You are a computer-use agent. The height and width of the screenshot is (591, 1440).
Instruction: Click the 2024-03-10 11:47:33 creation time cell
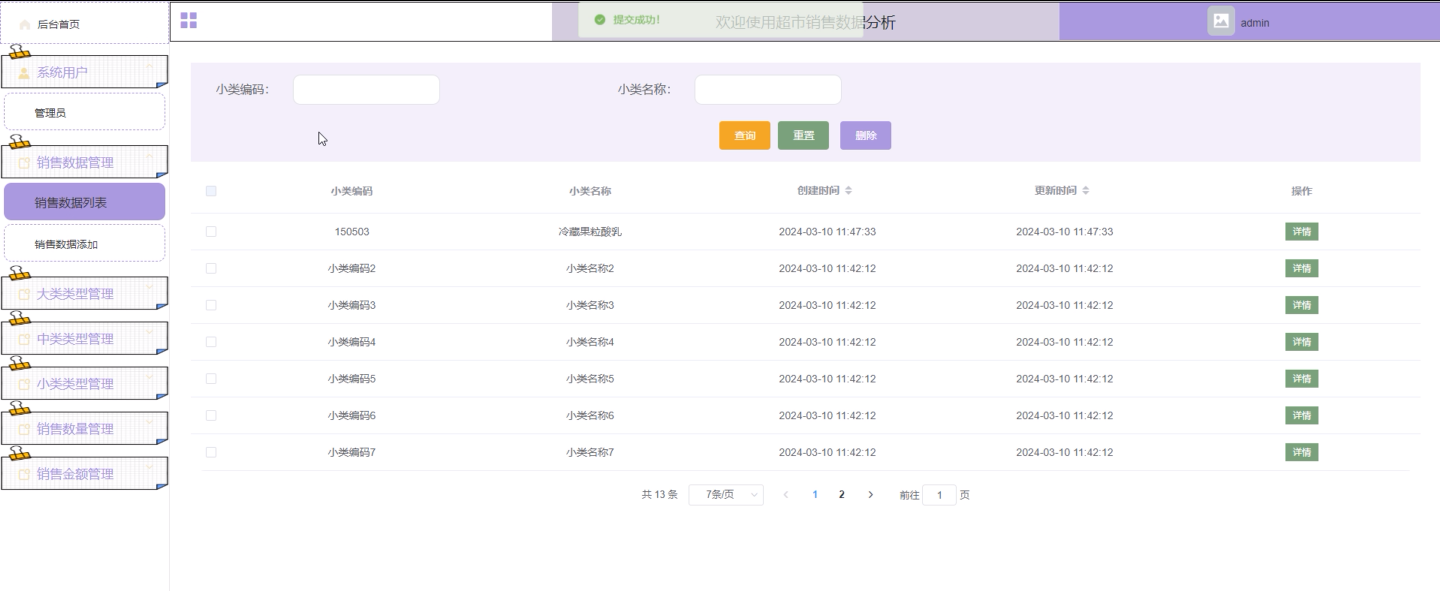click(x=827, y=232)
